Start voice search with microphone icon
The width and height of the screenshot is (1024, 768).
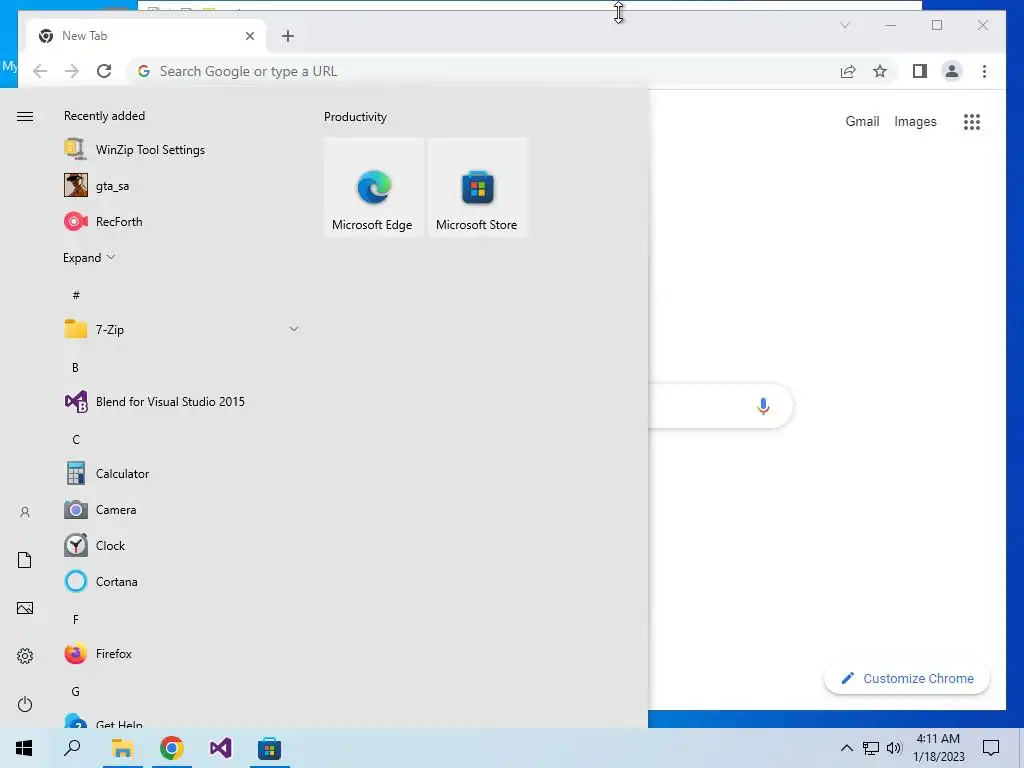point(763,406)
